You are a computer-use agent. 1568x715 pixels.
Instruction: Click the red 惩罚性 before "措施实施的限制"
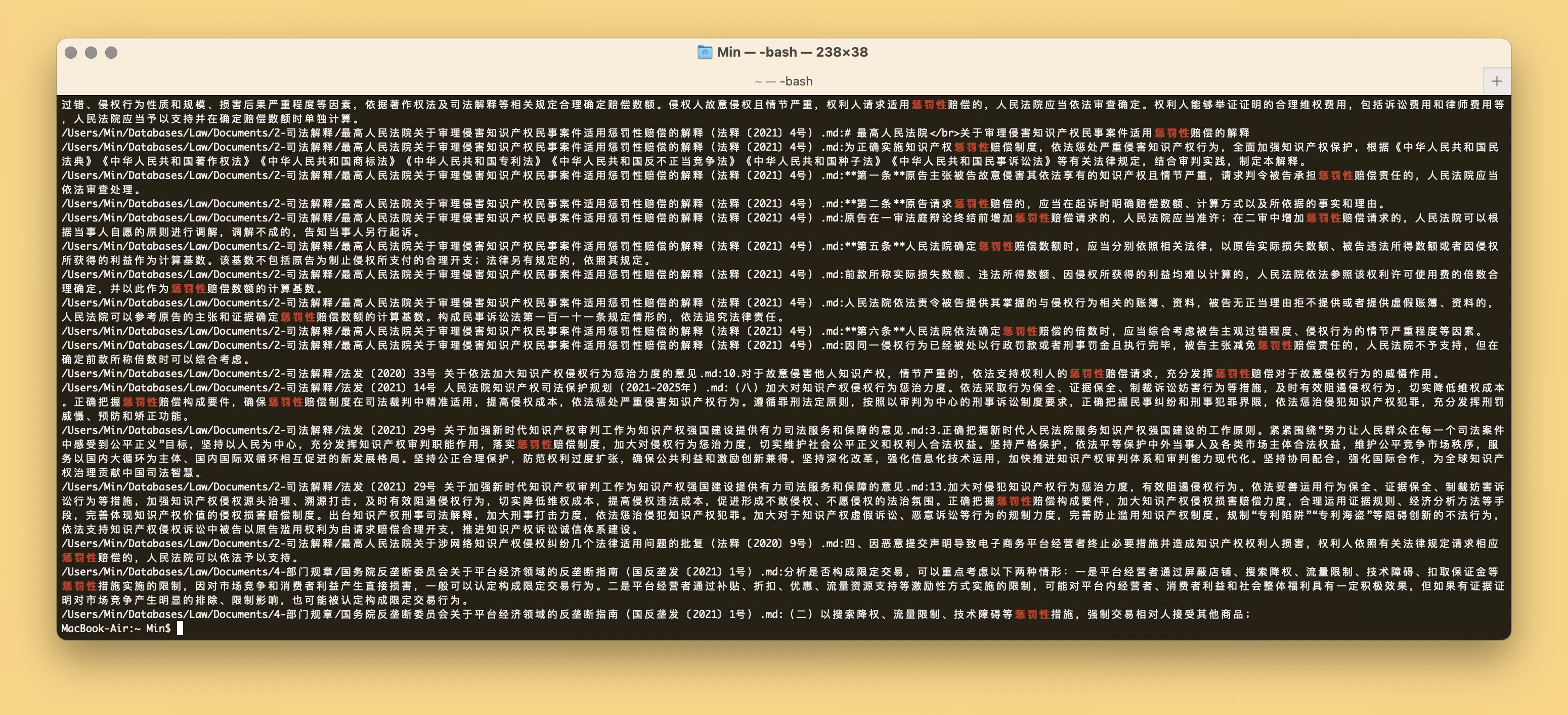point(79,586)
